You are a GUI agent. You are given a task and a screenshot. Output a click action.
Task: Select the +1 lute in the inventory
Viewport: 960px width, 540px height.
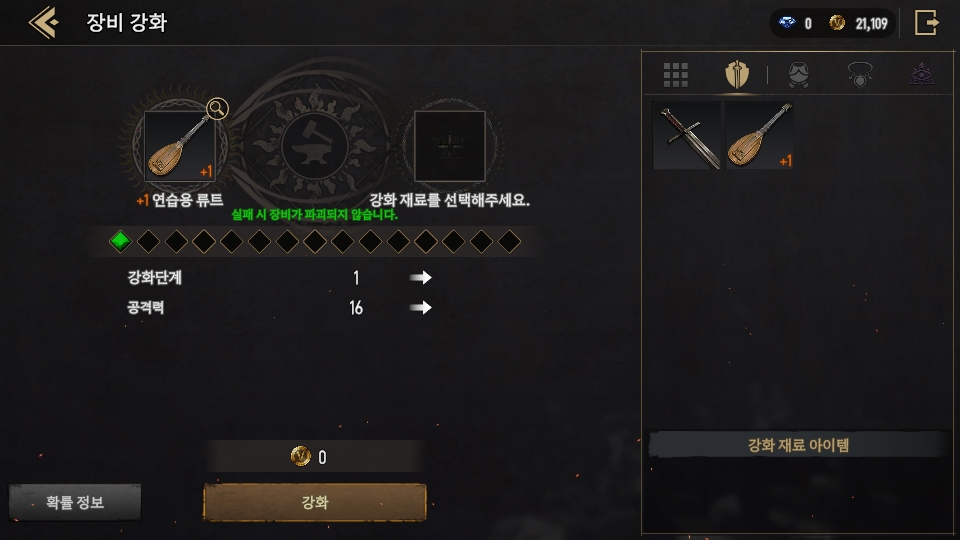(x=759, y=135)
